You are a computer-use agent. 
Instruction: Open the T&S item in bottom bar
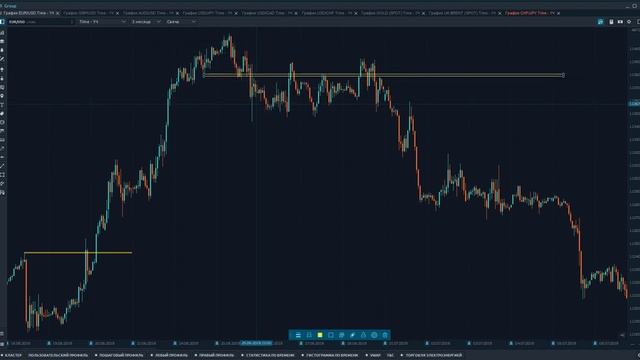tap(391, 356)
